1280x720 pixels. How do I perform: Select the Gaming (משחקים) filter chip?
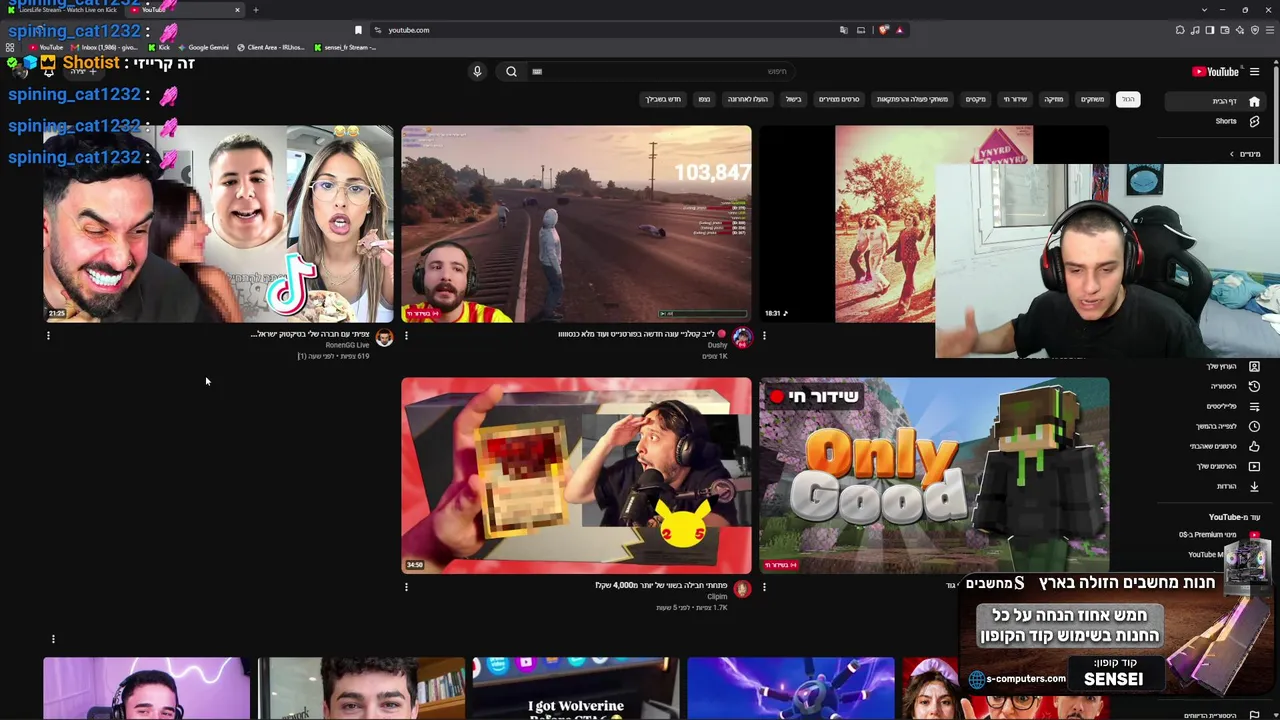(x=1092, y=99)
